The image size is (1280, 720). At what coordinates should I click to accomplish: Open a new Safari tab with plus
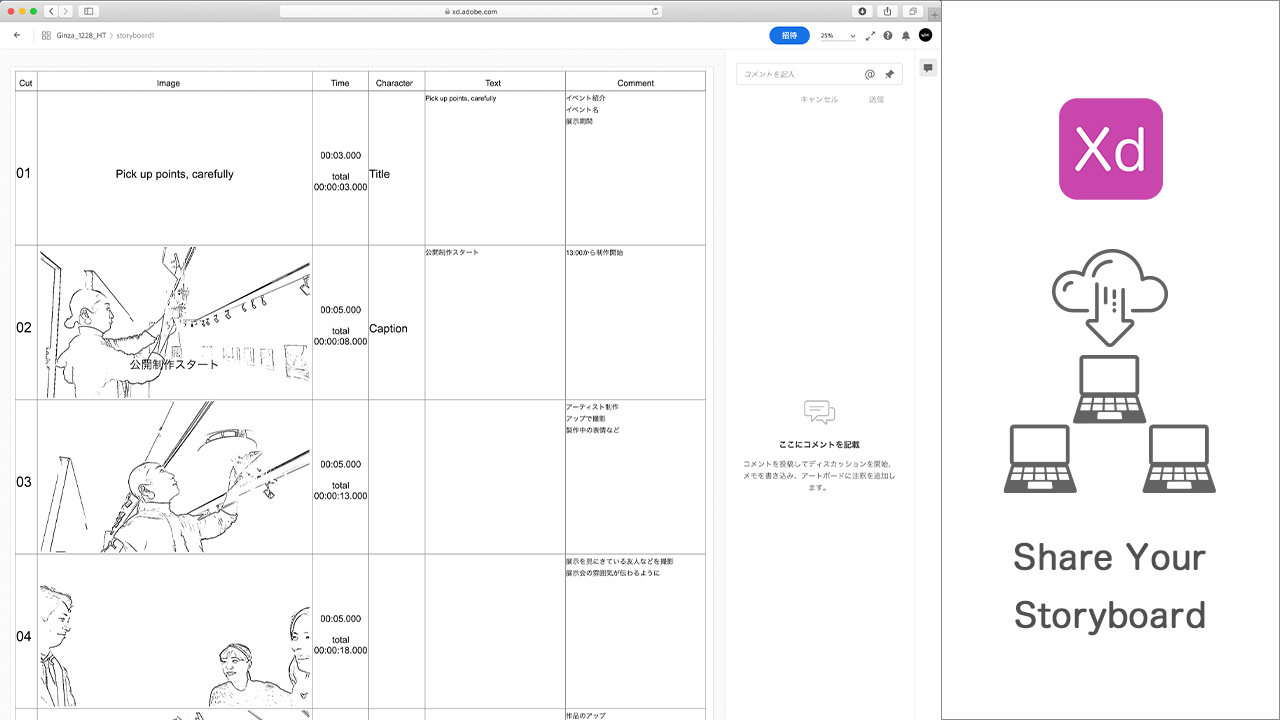pyautogui.click(x=934, y=14)
